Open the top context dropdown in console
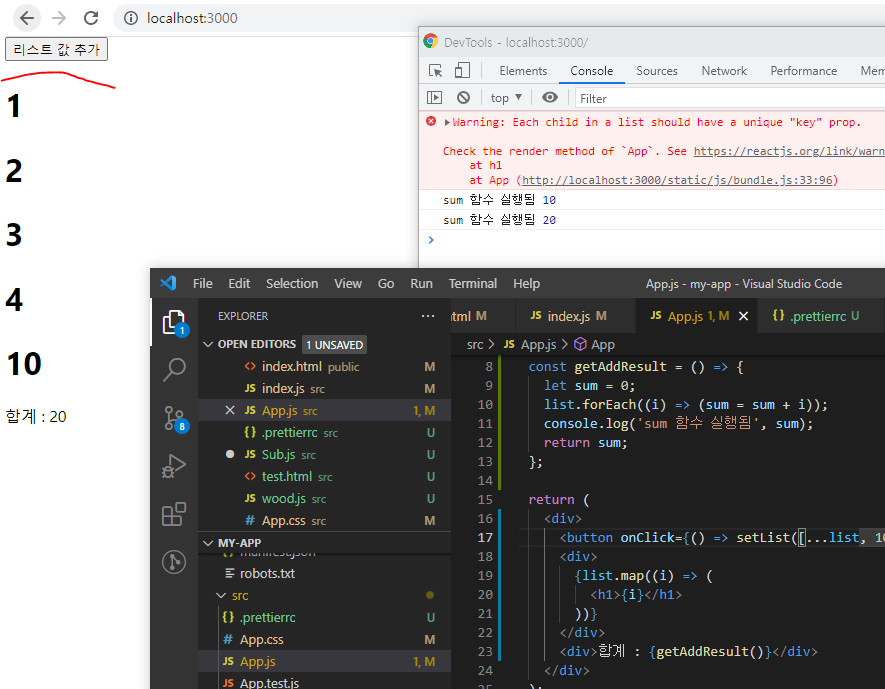Screen dimensions: 885x689 506,98
